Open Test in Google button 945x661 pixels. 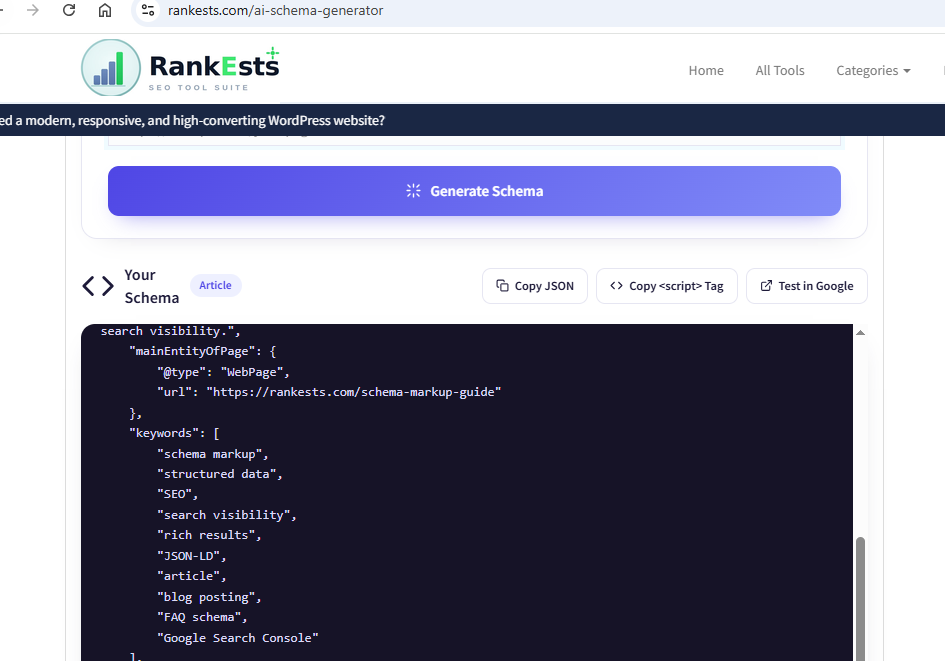pos(806,286)
